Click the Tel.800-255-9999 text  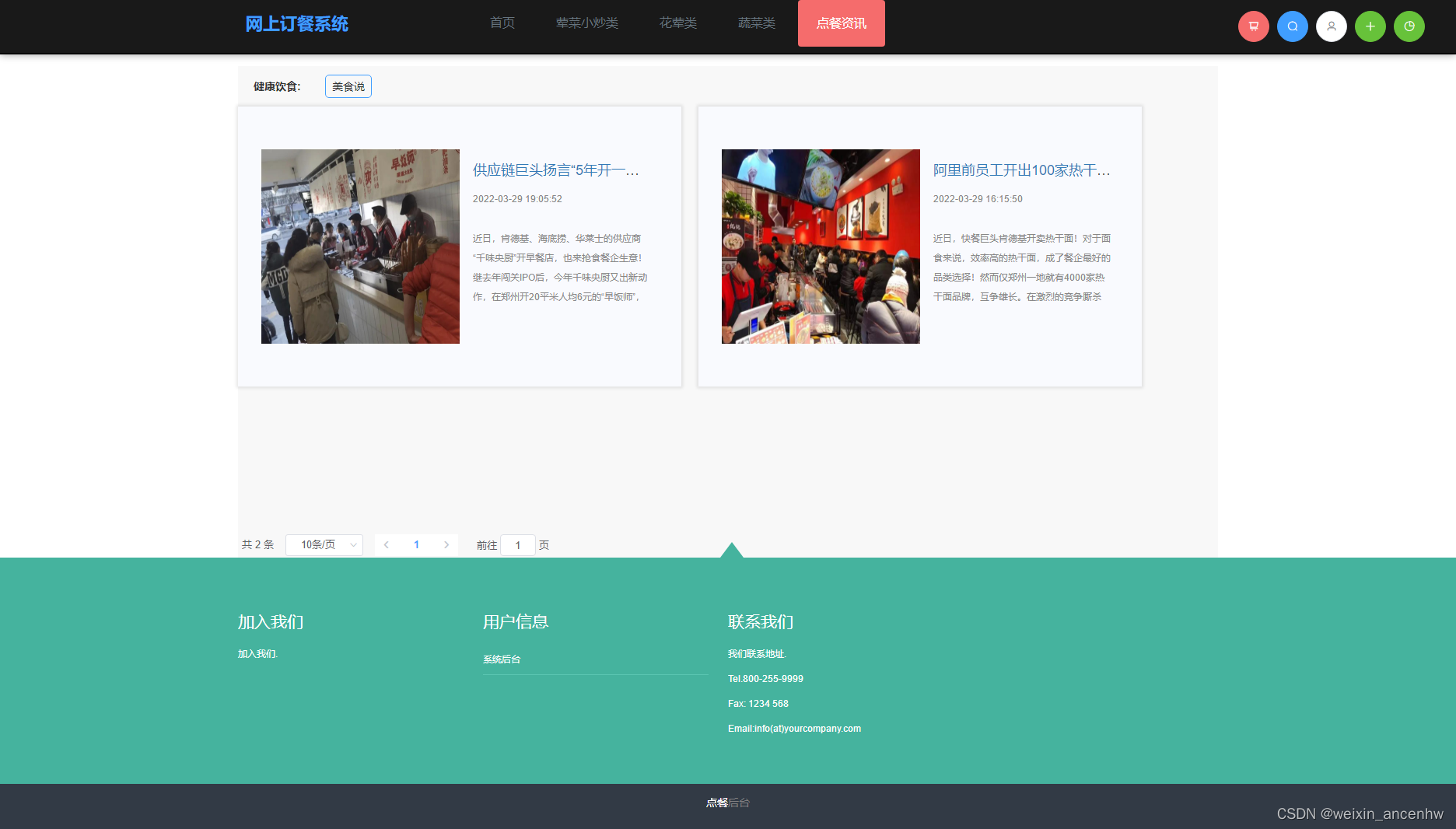[x=765, y=679]
